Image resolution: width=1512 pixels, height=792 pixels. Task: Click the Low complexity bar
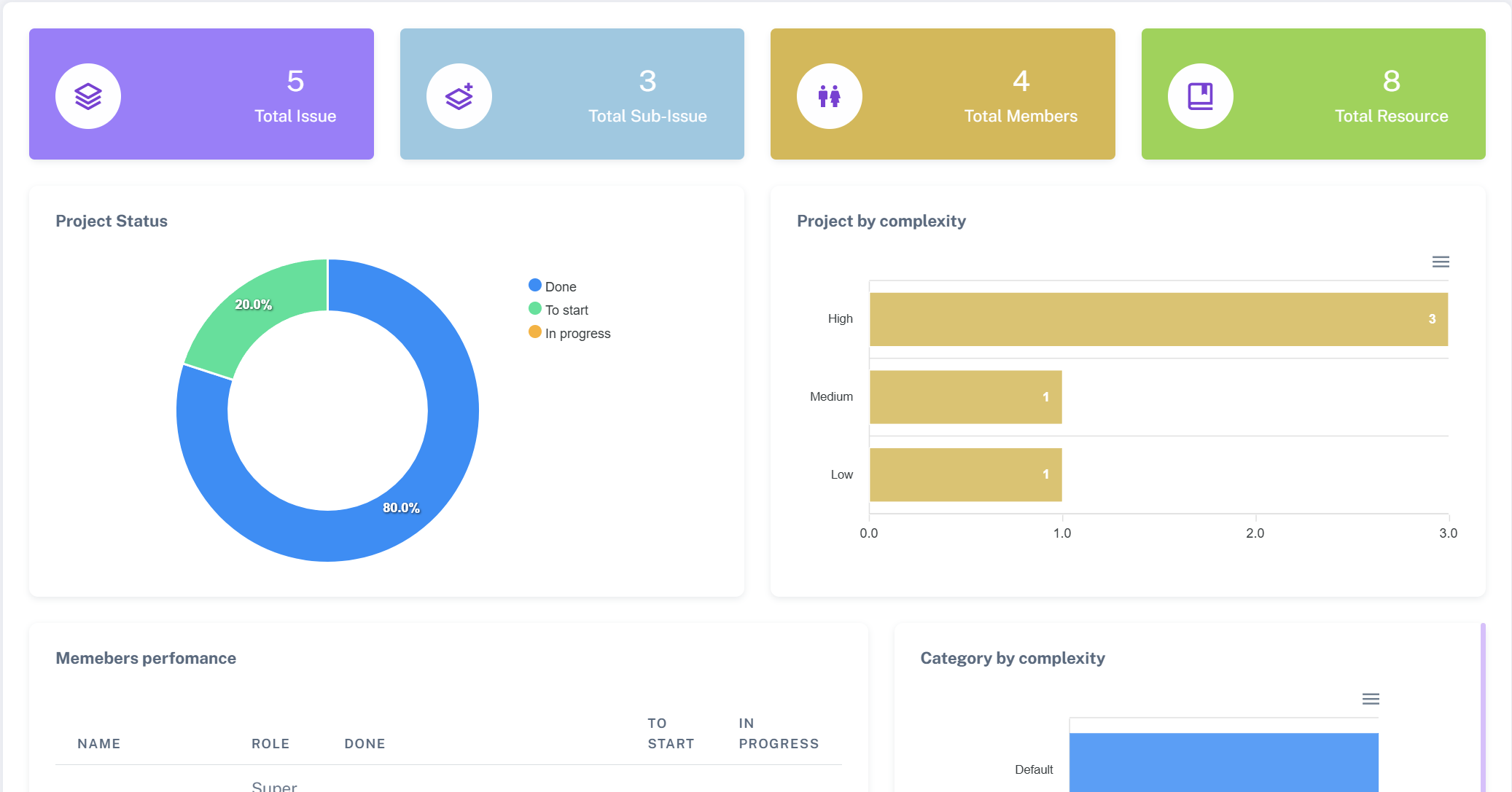(x=965, y=475)
